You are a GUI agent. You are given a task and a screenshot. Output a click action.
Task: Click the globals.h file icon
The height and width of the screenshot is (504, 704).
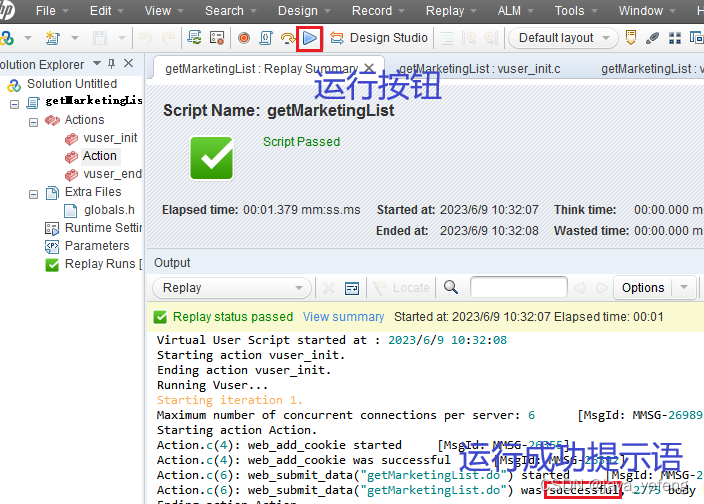(71, 210)
